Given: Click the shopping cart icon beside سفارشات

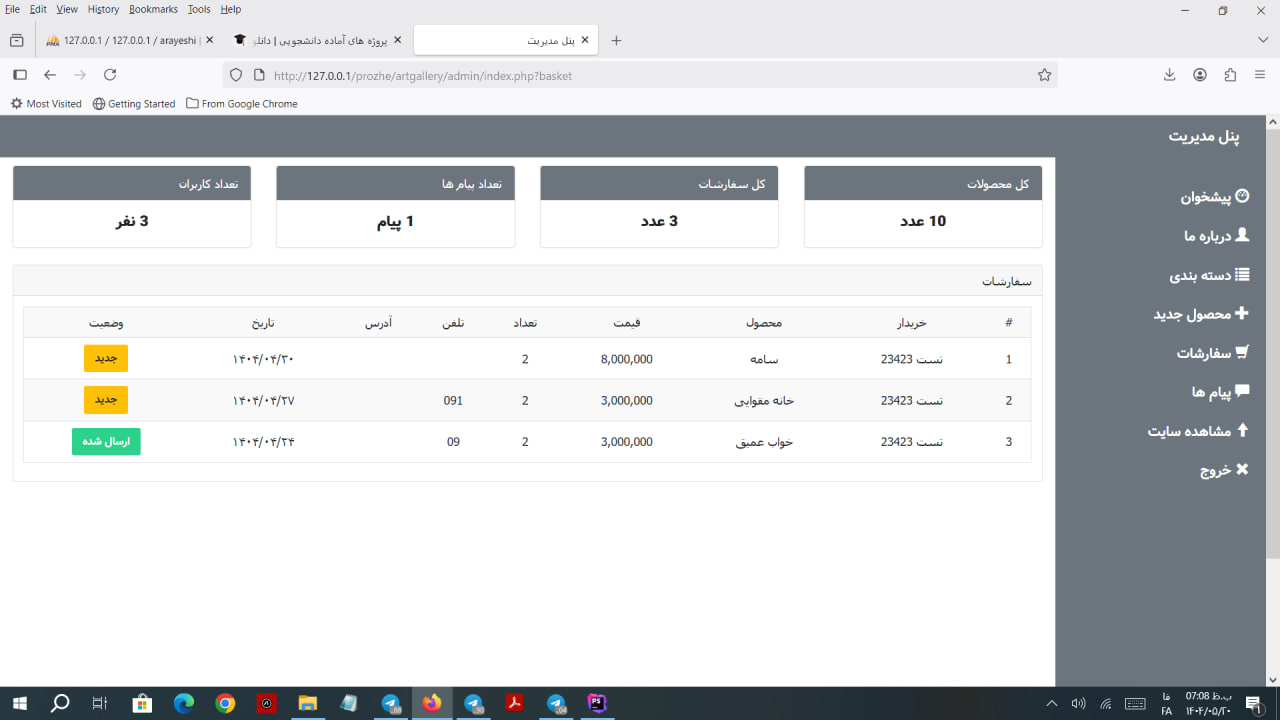Looking at the screenshot, I should [1242, 352].
